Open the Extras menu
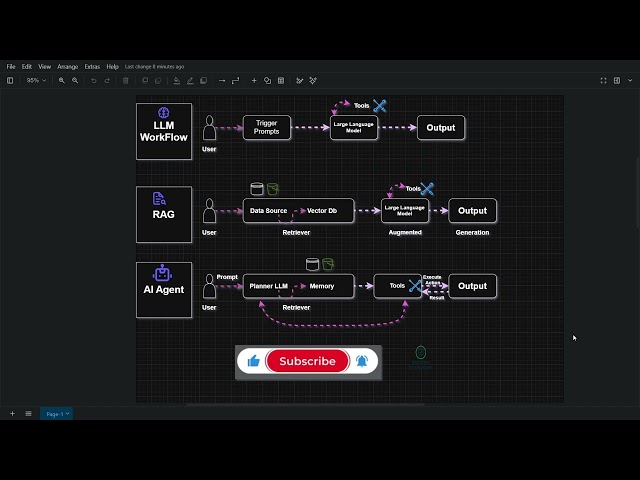This screenshot has width=640, height=480. [x=92, y=67]
